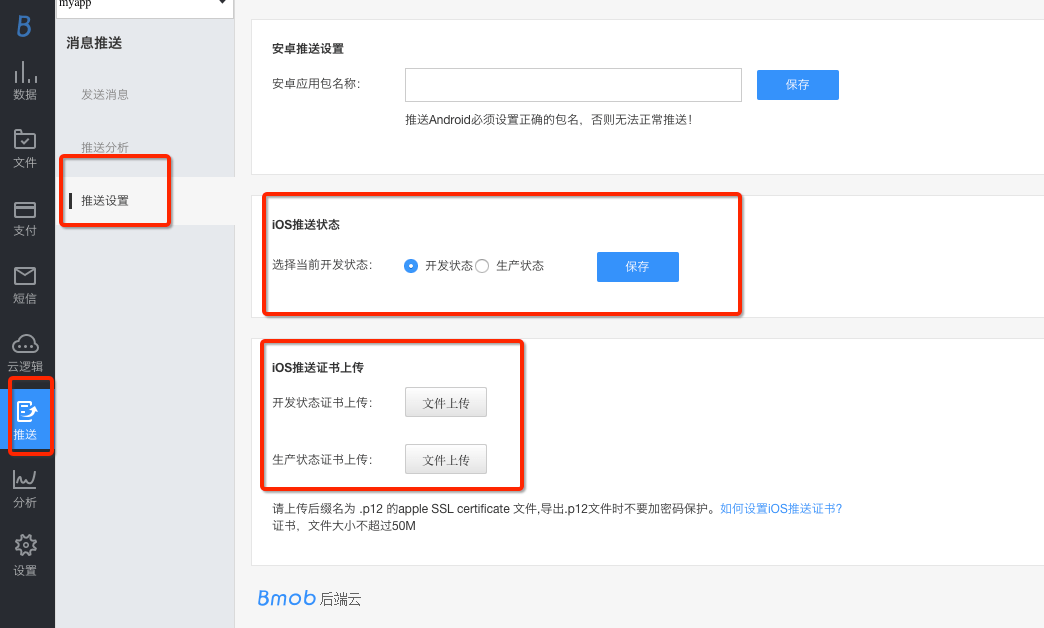Open the 短信 SMS section

[x=25, y=284]
